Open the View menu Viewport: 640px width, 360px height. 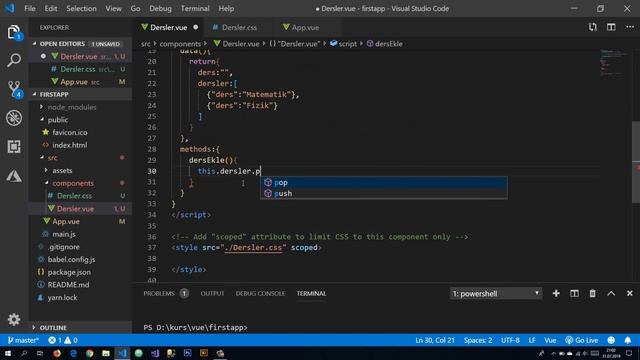(113, 8)
